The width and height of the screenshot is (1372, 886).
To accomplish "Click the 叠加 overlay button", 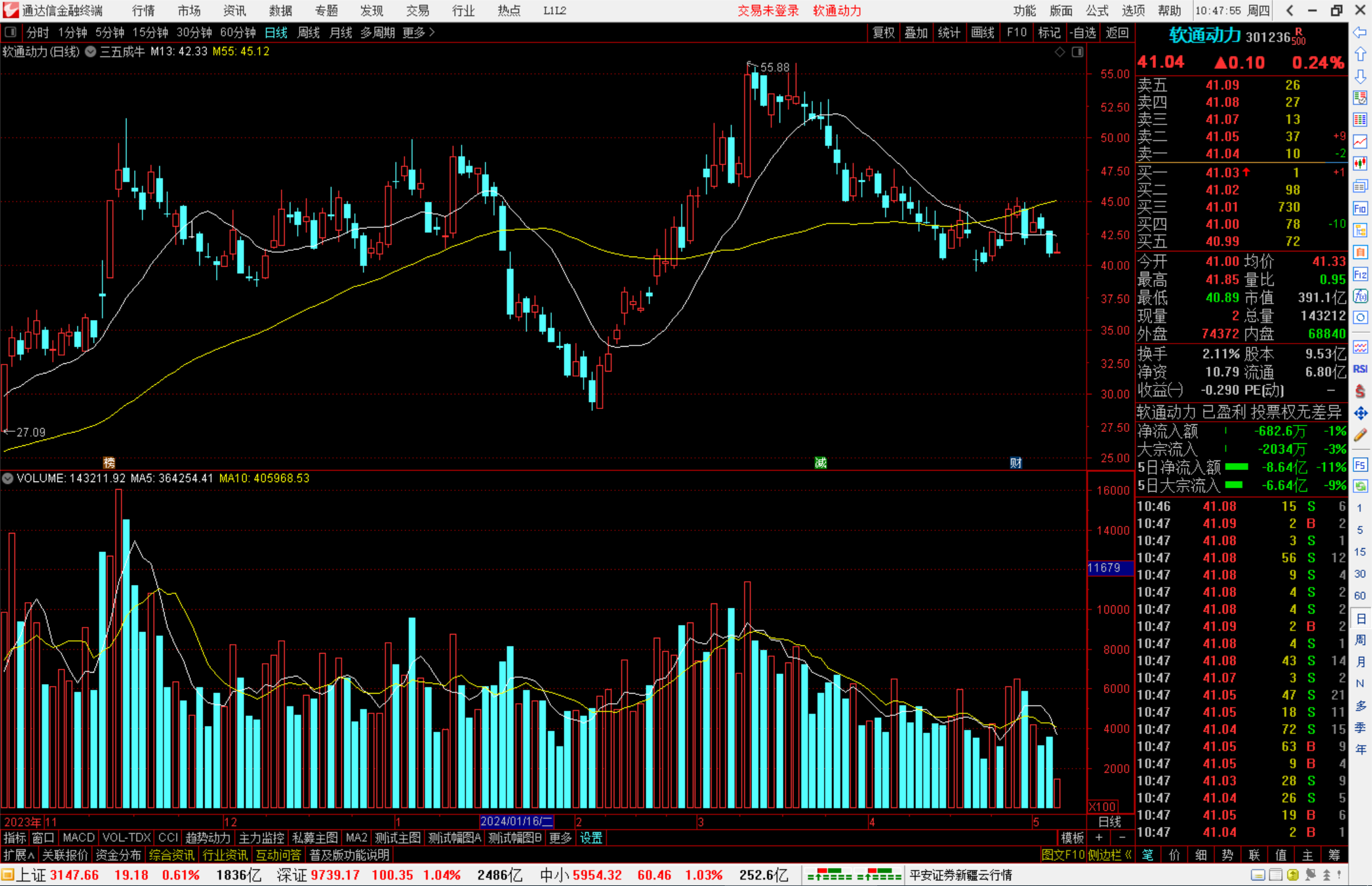I will [x=916, y=32].
